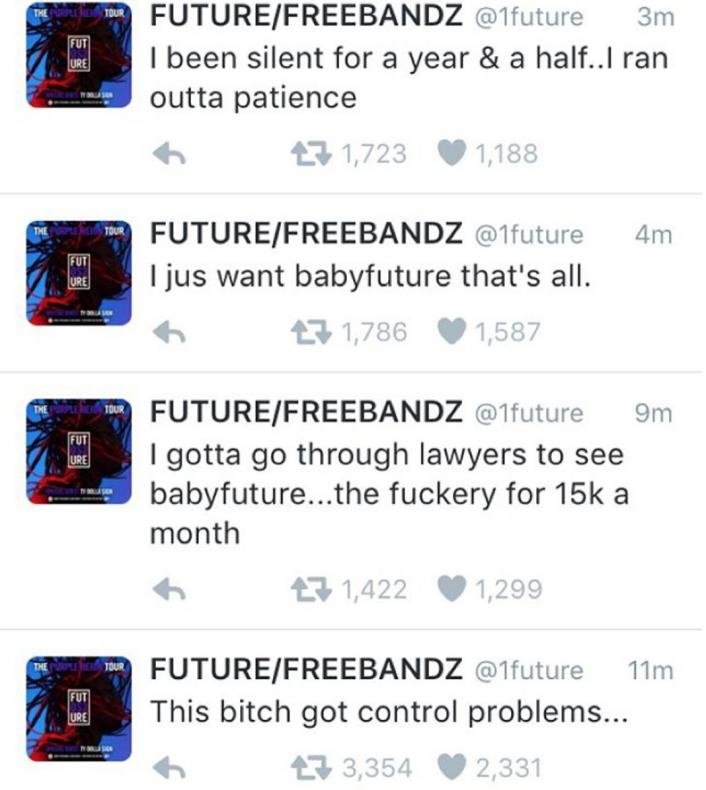Like the tweet with 1,587 likes
This screenshot has height=790, width=706.
453,333
